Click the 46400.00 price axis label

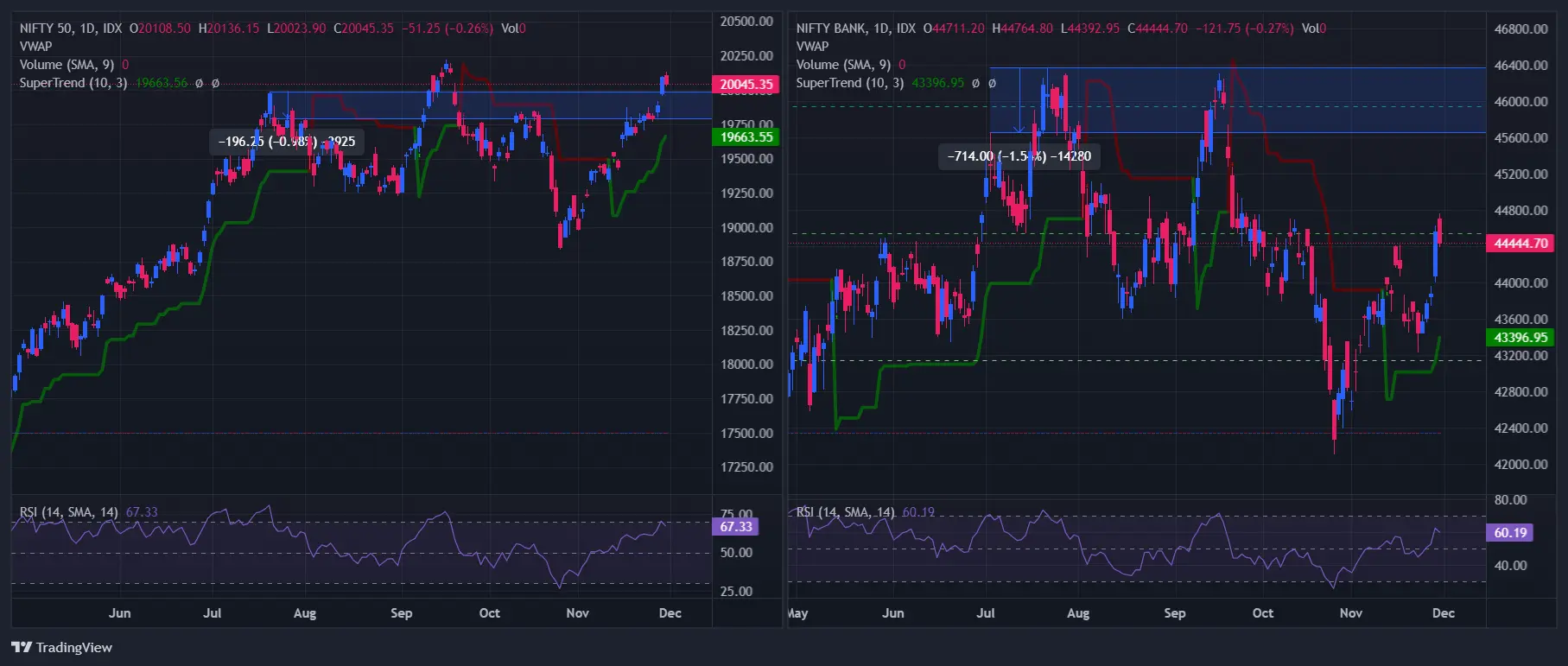1520,66
